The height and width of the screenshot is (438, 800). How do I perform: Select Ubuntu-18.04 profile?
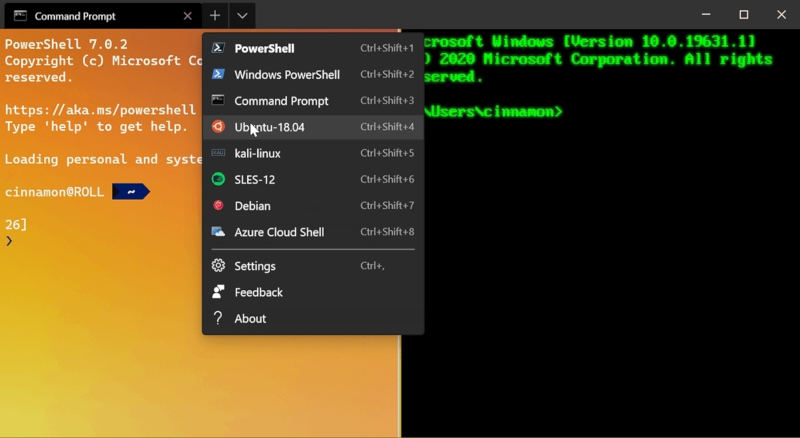[313, 127]
